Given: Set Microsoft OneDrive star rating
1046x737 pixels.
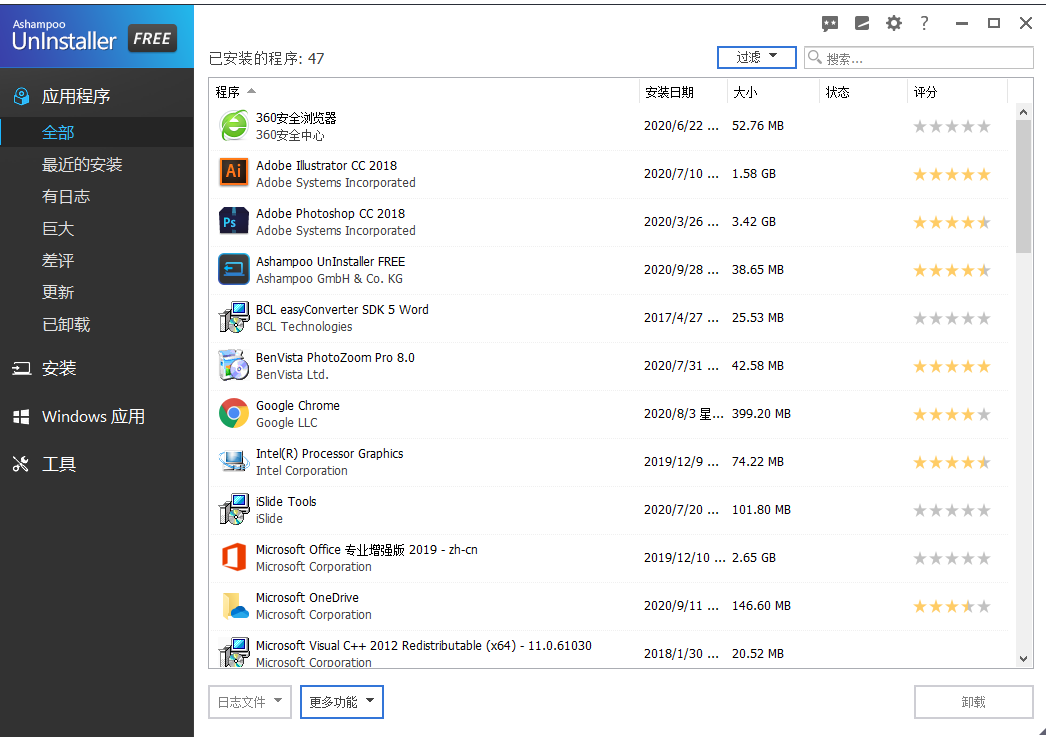Looking at the screenshot, I should [x=952, y=606].
